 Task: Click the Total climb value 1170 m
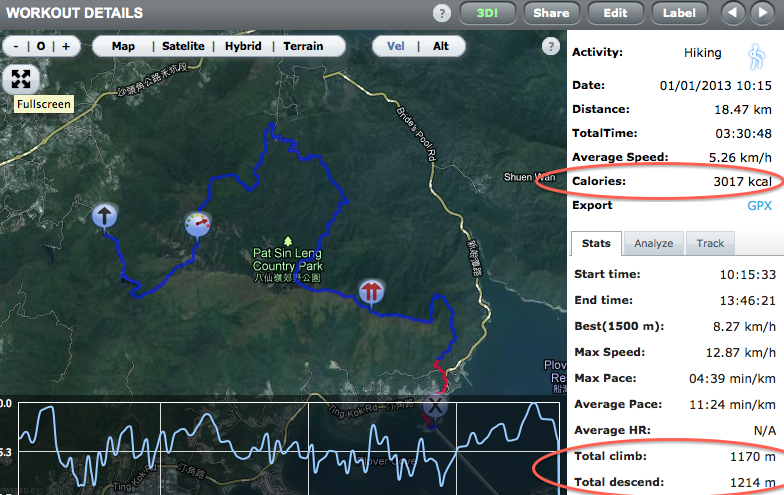[752, 456]
